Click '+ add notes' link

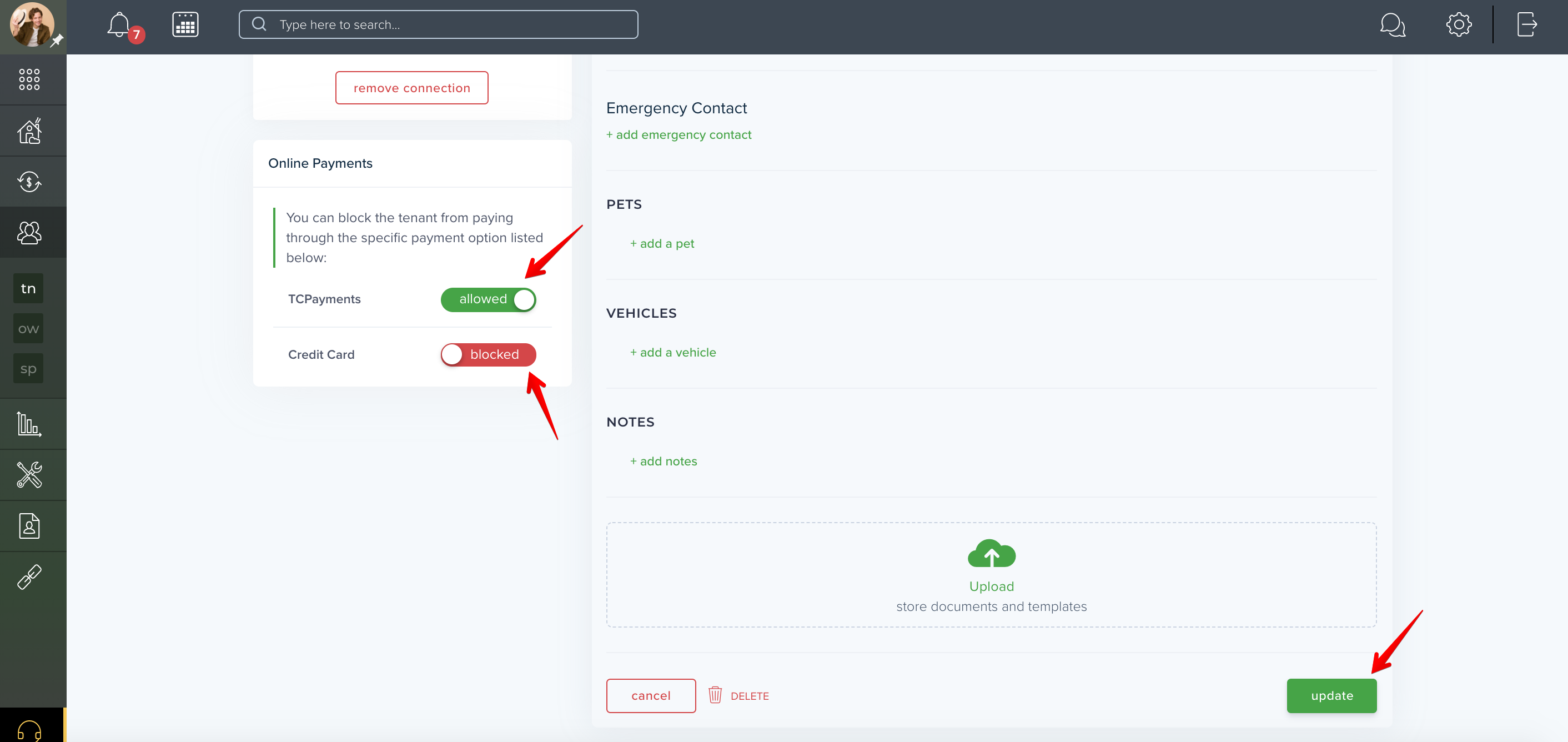click(x=664, y=462)
